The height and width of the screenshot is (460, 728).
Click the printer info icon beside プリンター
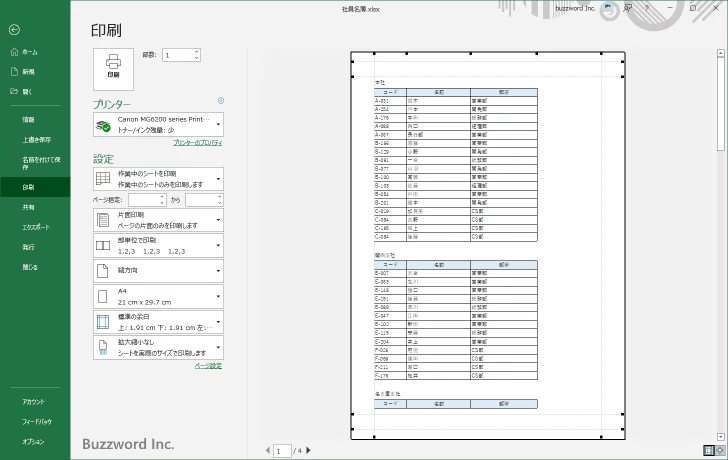point(221,100)
